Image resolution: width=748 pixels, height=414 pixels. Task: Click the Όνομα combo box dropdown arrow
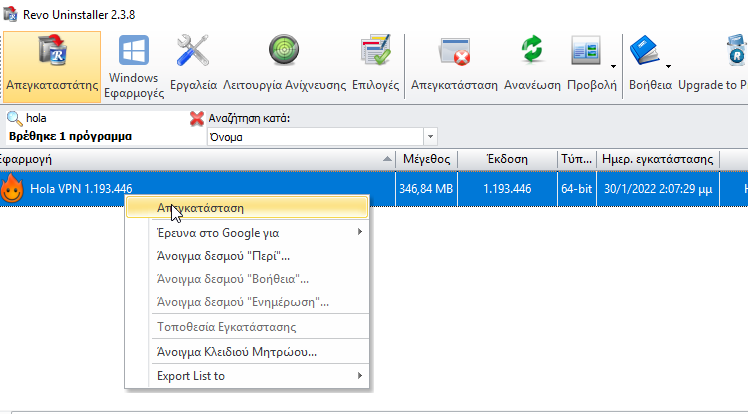(x=430, y=137)
